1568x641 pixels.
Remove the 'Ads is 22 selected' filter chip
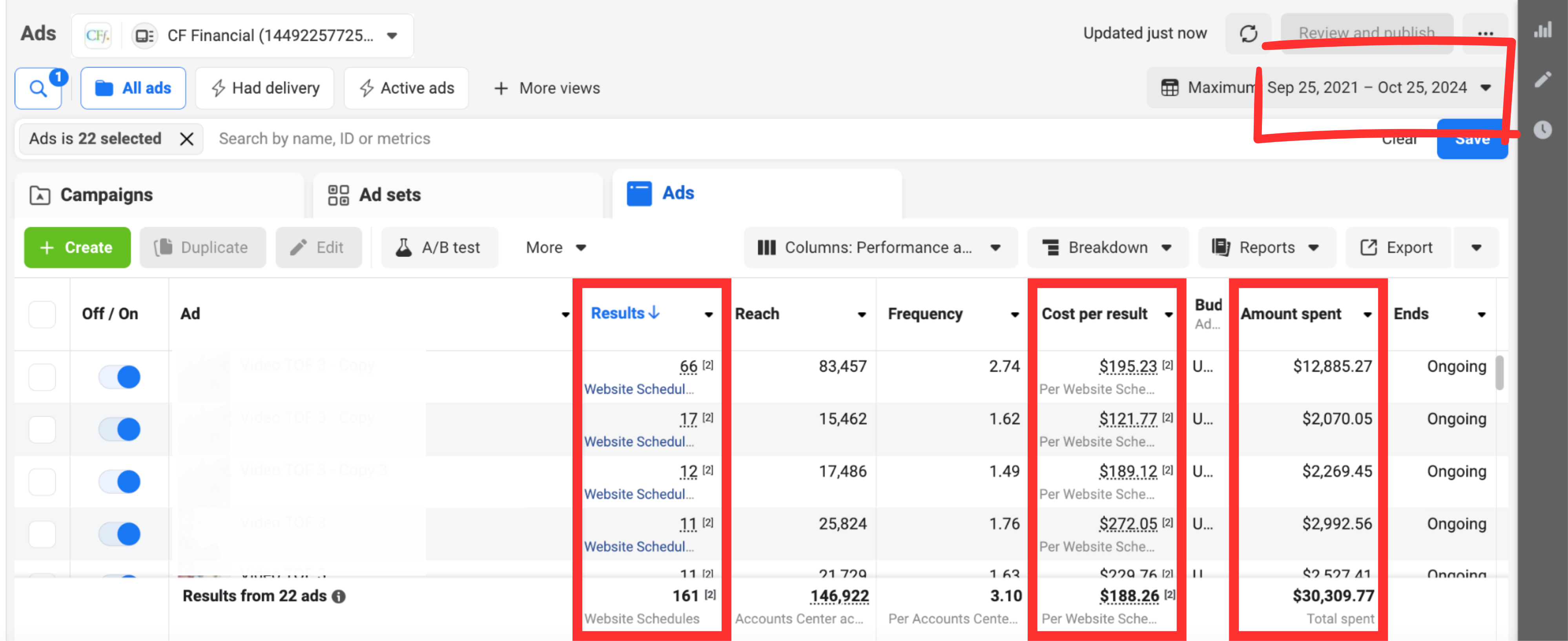tap(187, 139)
